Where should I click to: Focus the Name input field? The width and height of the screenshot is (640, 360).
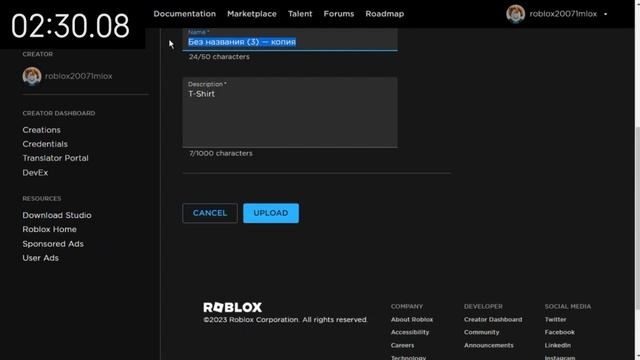[290, 40]
